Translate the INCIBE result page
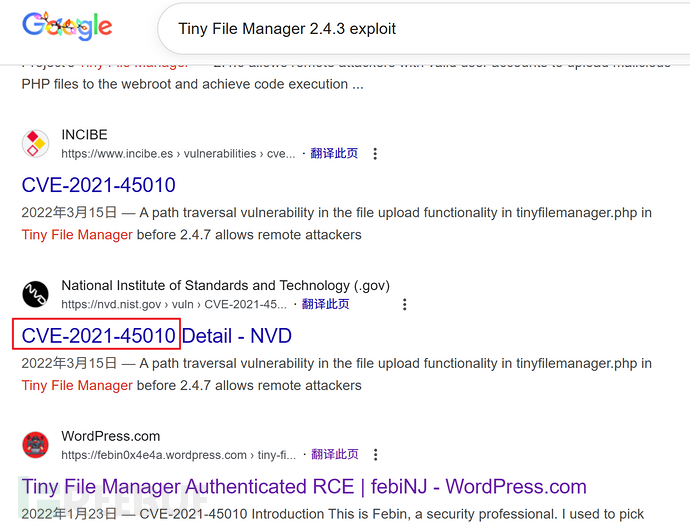 (x=334, y=154)
